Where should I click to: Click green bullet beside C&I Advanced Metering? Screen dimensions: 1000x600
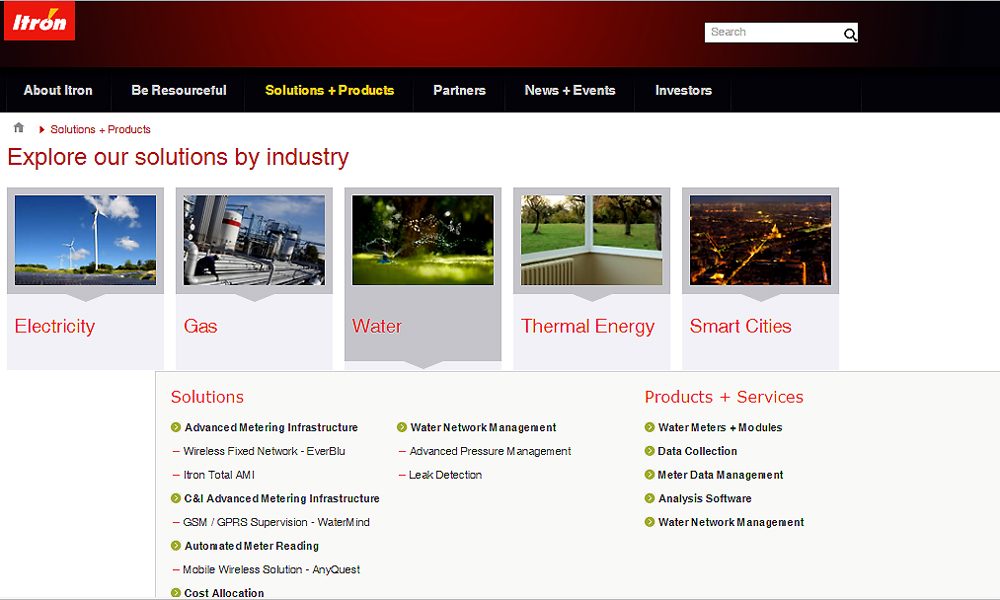pos(176,499)
